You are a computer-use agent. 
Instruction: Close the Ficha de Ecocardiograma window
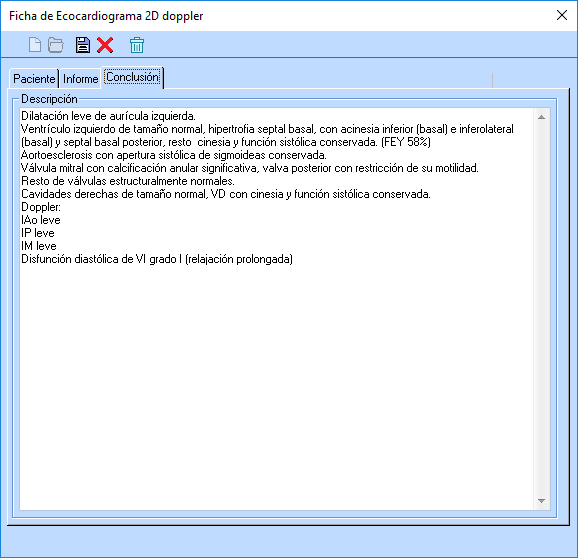tap(562, 15)
